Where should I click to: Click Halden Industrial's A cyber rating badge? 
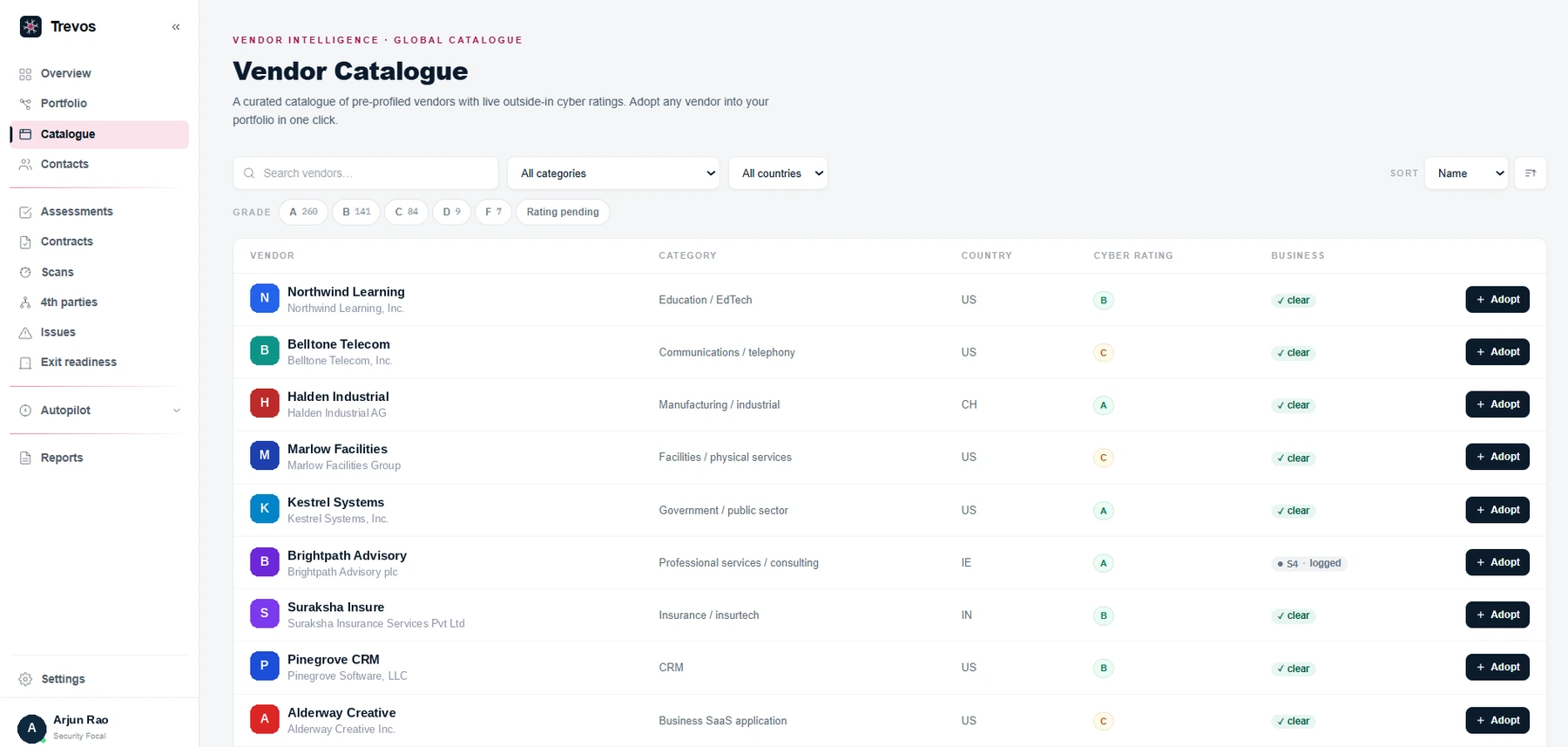pyautogui.click(x=1104, y=405)
